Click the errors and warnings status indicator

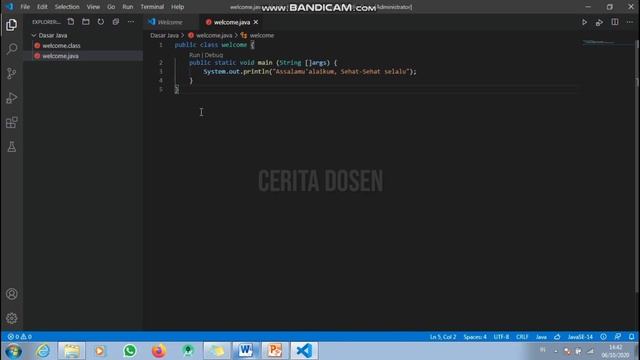click(x=20, y=337)
